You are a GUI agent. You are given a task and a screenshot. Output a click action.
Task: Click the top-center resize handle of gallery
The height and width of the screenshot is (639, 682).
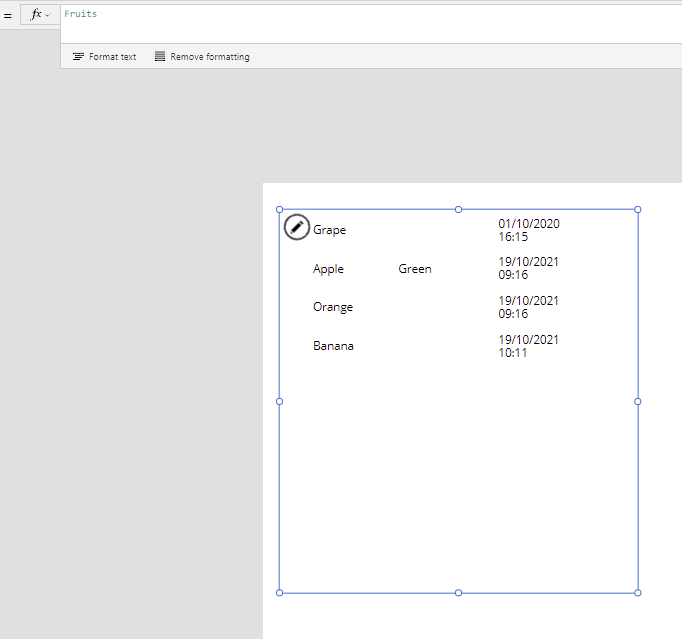point(458,210)
